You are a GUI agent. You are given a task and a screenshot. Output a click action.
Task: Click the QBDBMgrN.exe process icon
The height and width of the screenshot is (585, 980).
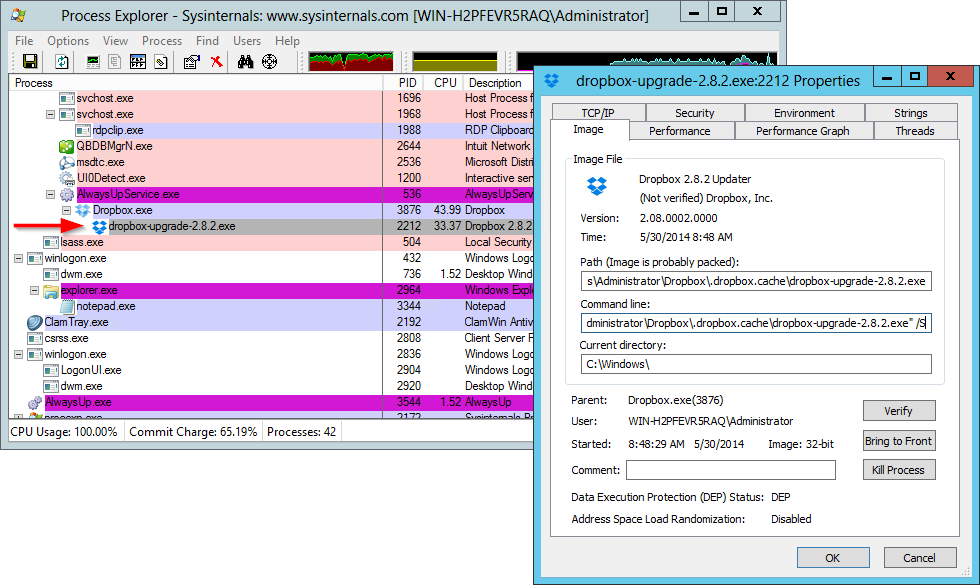67,146
